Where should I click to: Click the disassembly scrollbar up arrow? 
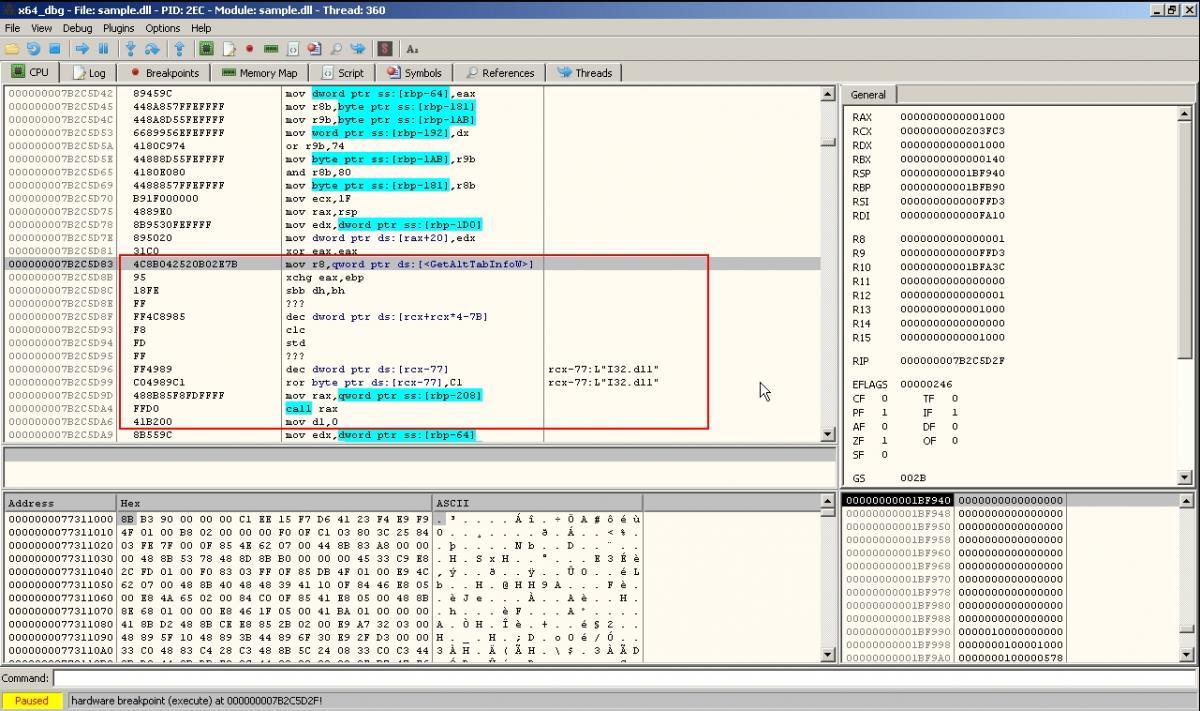click(x=828, y=94)
